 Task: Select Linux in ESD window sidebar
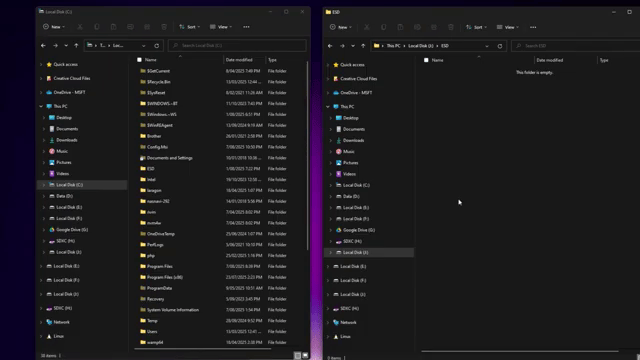(345, 337)
